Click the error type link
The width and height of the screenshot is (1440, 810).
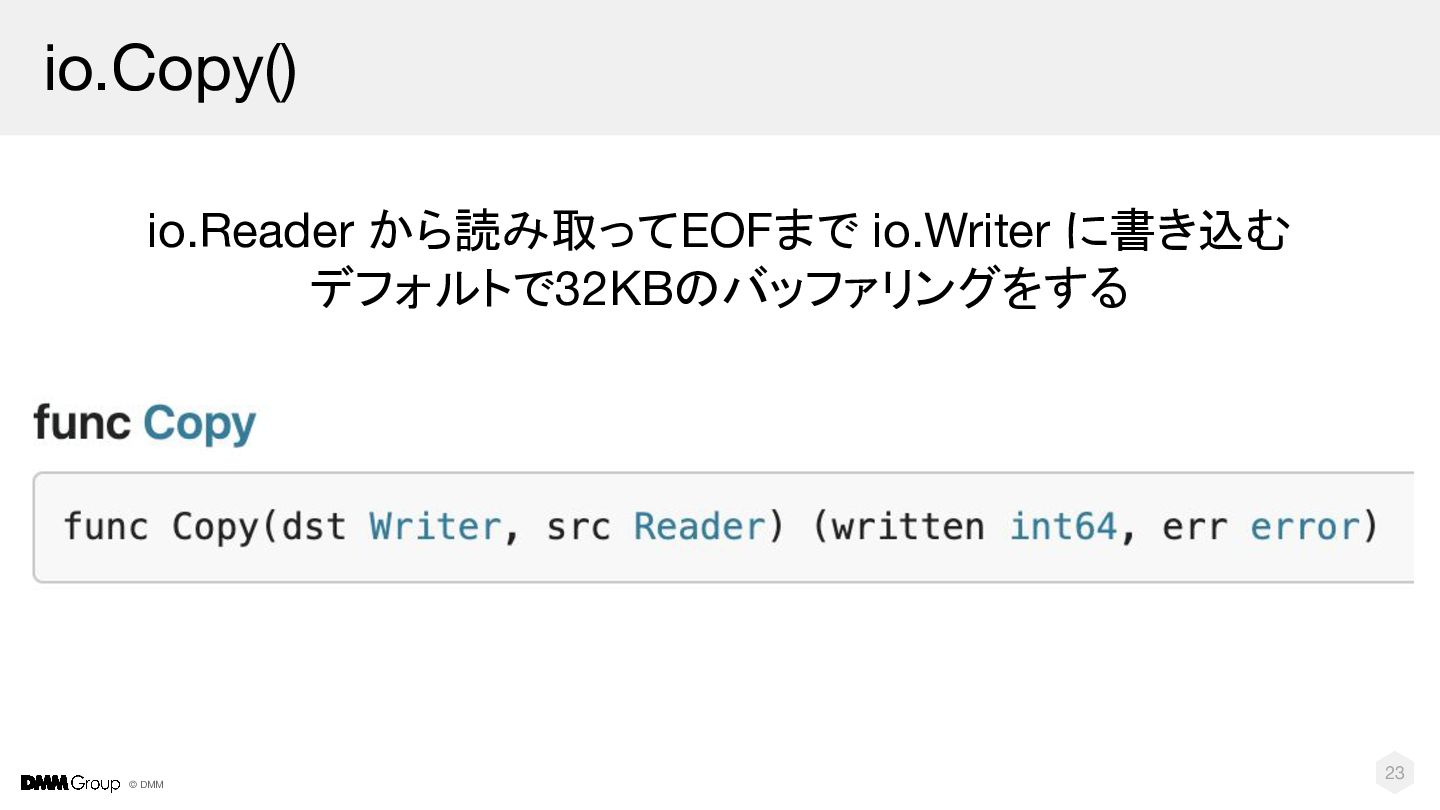pos(1305,526)
